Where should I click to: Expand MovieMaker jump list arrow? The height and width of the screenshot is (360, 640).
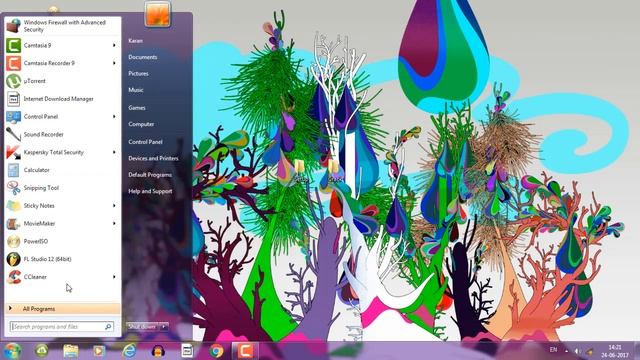[x=114, y=224]
